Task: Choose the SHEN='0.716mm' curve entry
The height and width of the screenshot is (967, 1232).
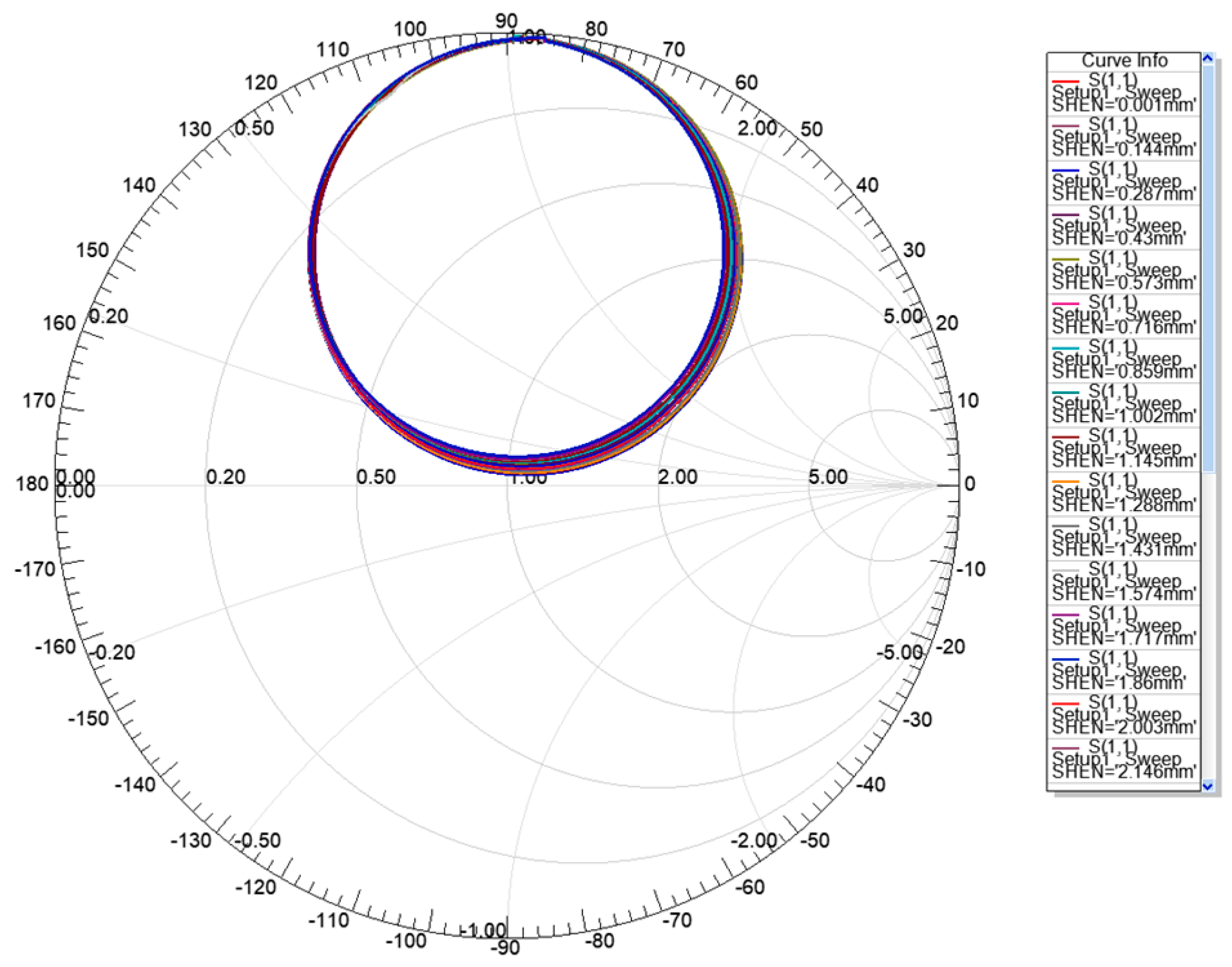Action: tap(1124, 315)
